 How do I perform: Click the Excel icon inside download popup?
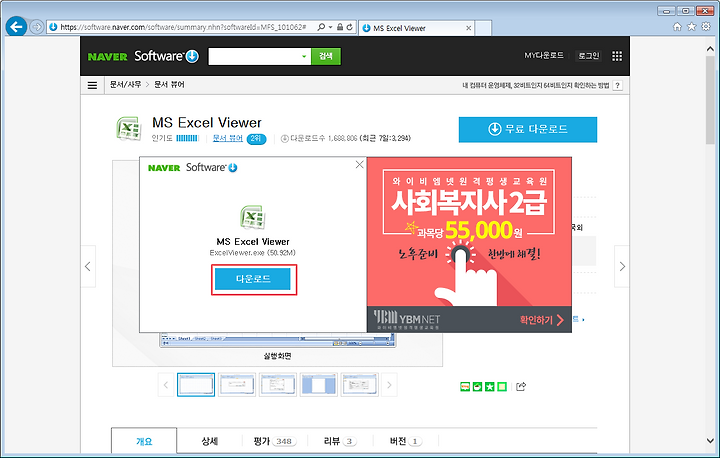(253, 218)
